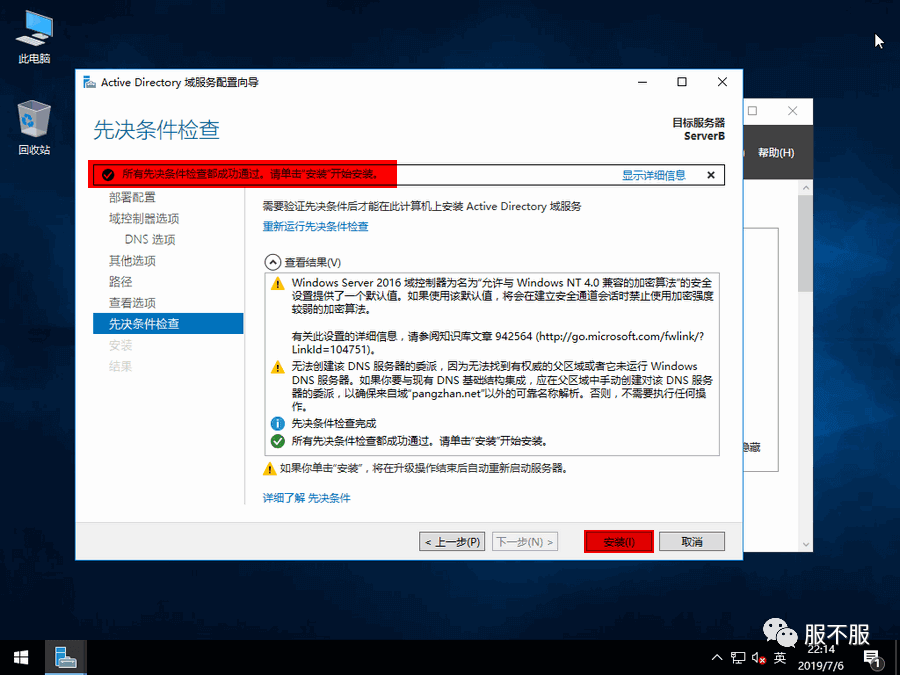Click the muted volume tray icon
The height and width of the screenshot is (675, 900).
759,658
